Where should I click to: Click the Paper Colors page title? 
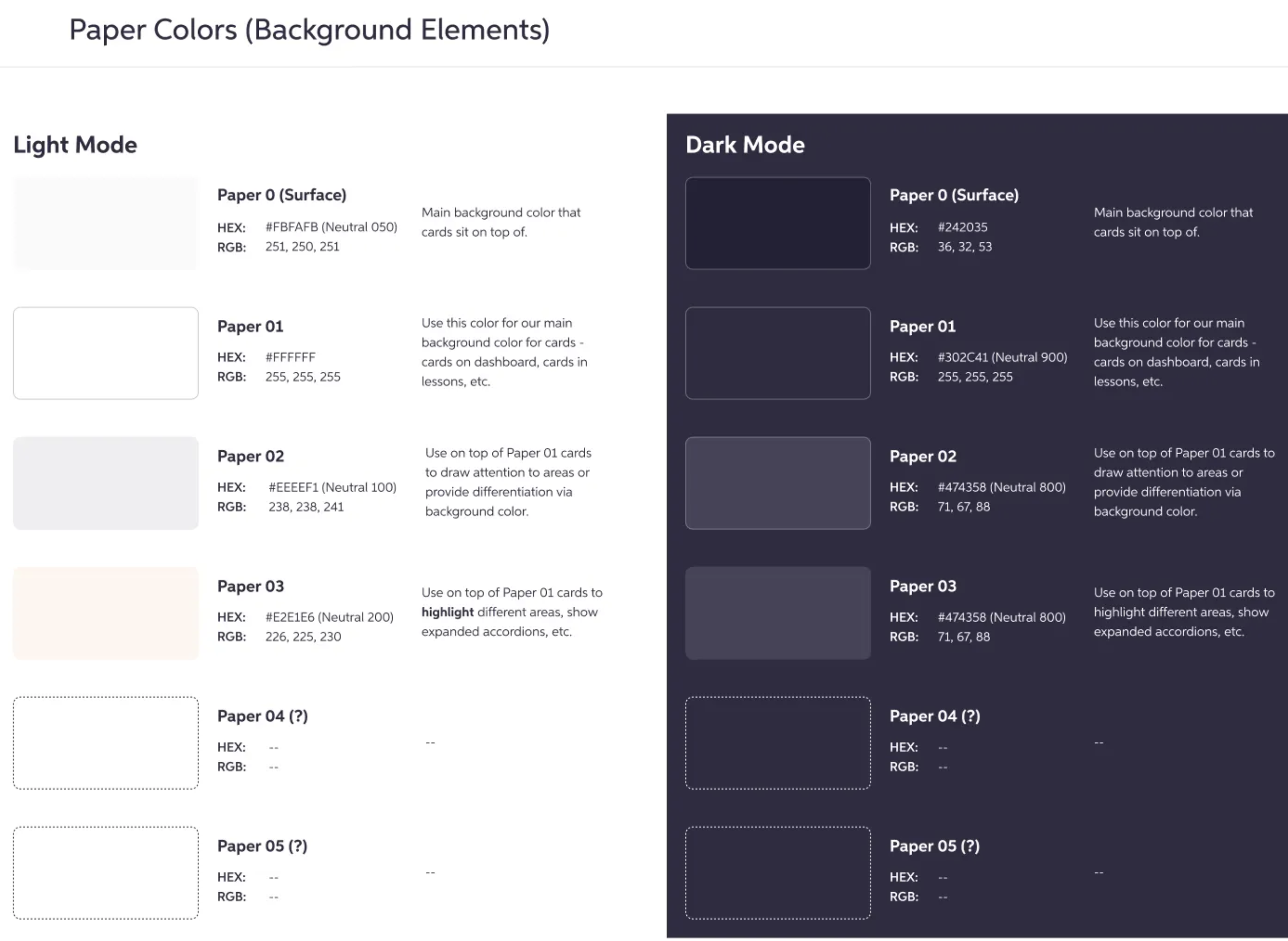pos(311,30)
